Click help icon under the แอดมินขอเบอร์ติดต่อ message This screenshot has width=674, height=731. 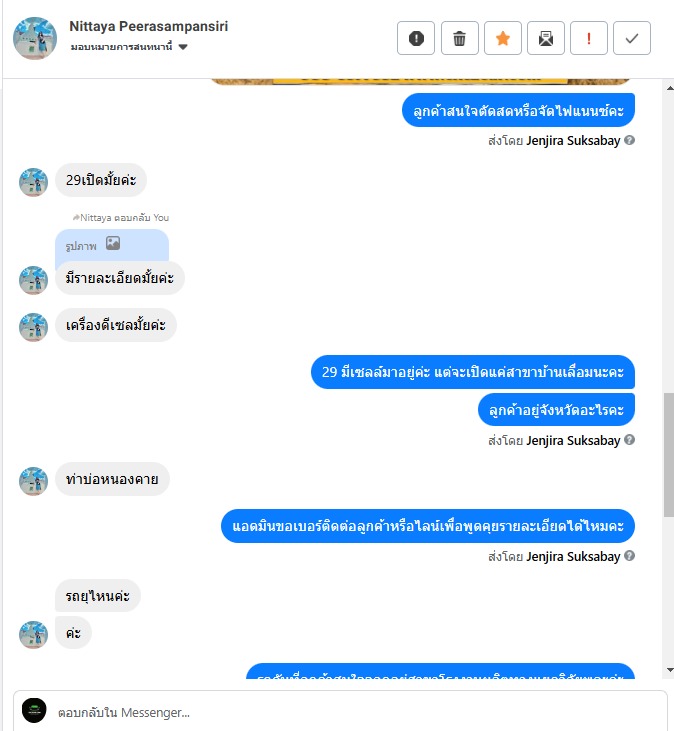point(629,556)
